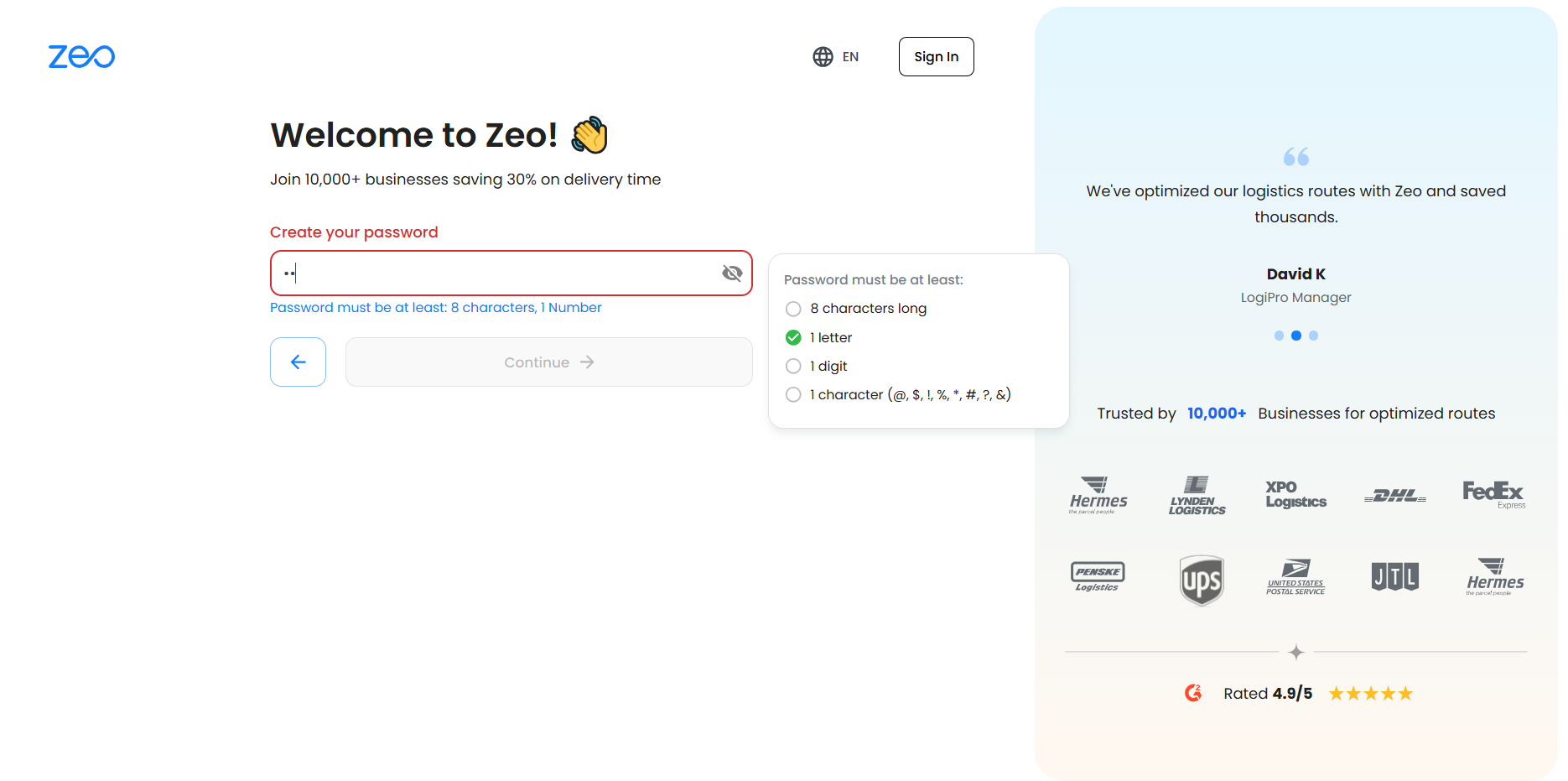Click the 8 characters long indicator
The width and height of the screenshot is (1568, 781).
coord(793,309)
